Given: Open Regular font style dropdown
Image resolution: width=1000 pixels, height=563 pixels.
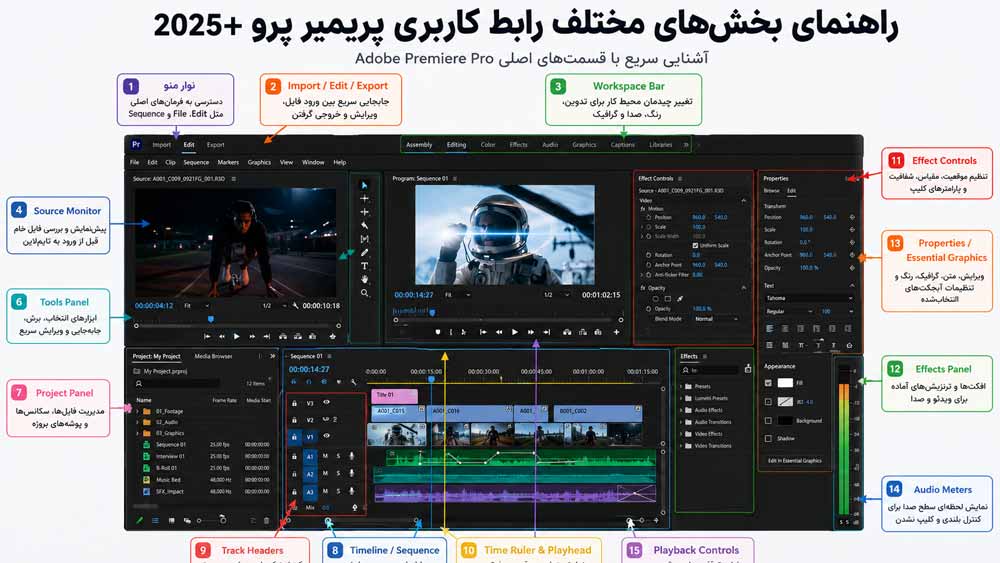Looking at the screenshot, I should tap(789, 311).
